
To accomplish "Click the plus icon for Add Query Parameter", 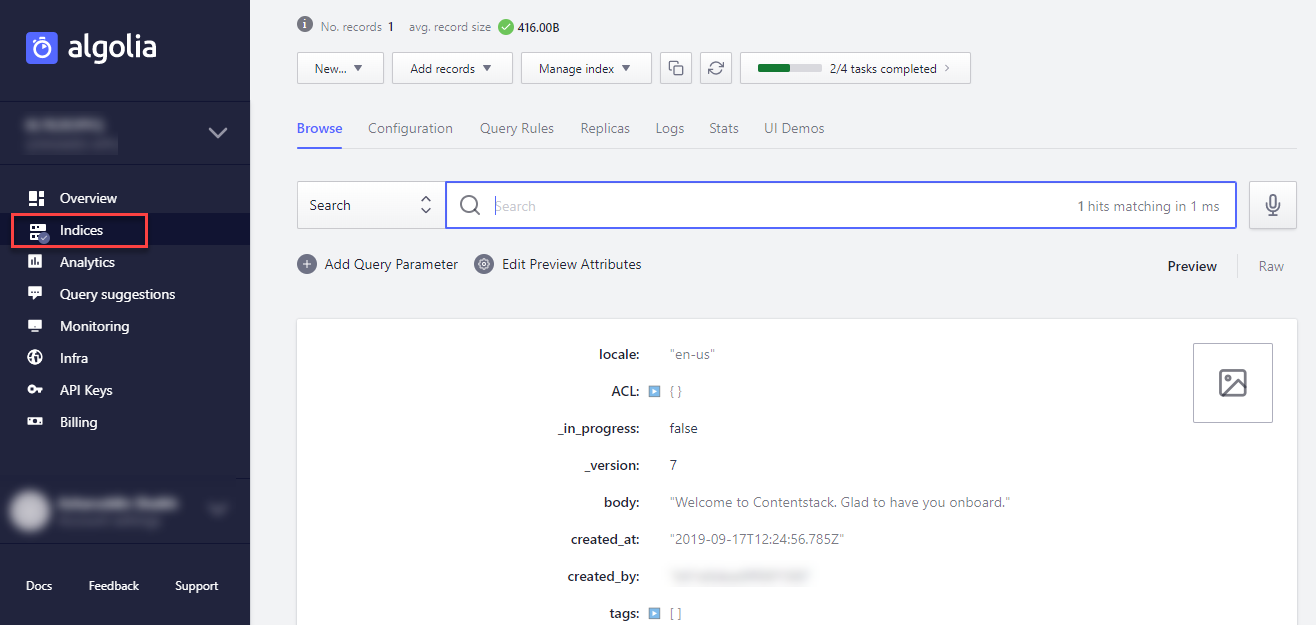I will click(x=307, y=265).
